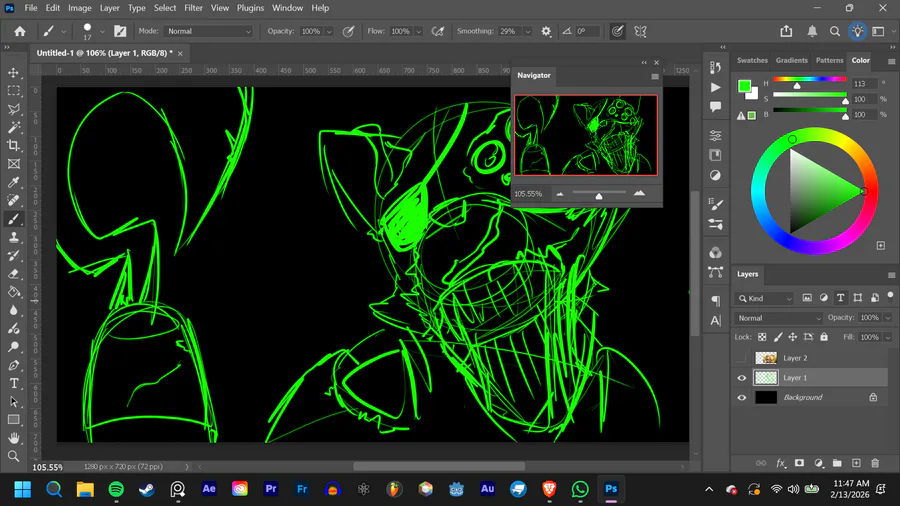Click the Layer 1 name label
Image resolution: width=900 pixels, height=506 pixels.
coord(795,378)
